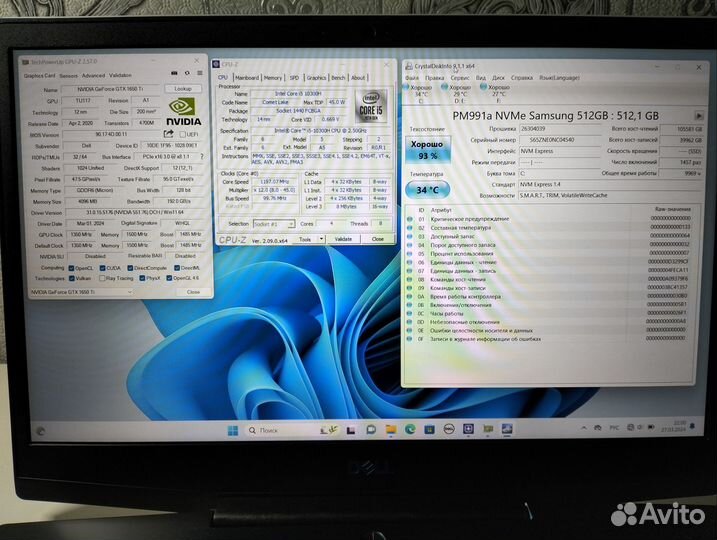Open the notification bell in the tray
This screenshot has width=717, height=540.
(692, 427)
